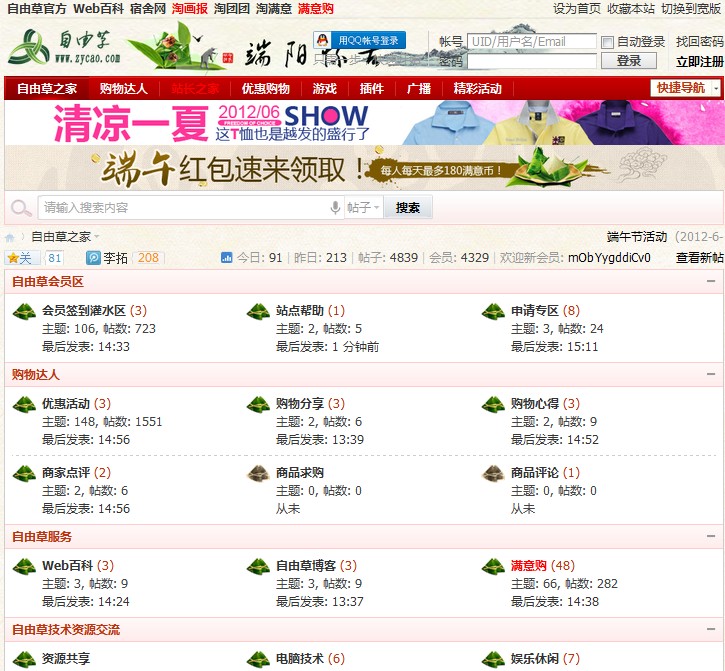This screenshot has height=671, width=725.
Task: Click the zongzi icon for Web百科 forum
Action: 24,566
